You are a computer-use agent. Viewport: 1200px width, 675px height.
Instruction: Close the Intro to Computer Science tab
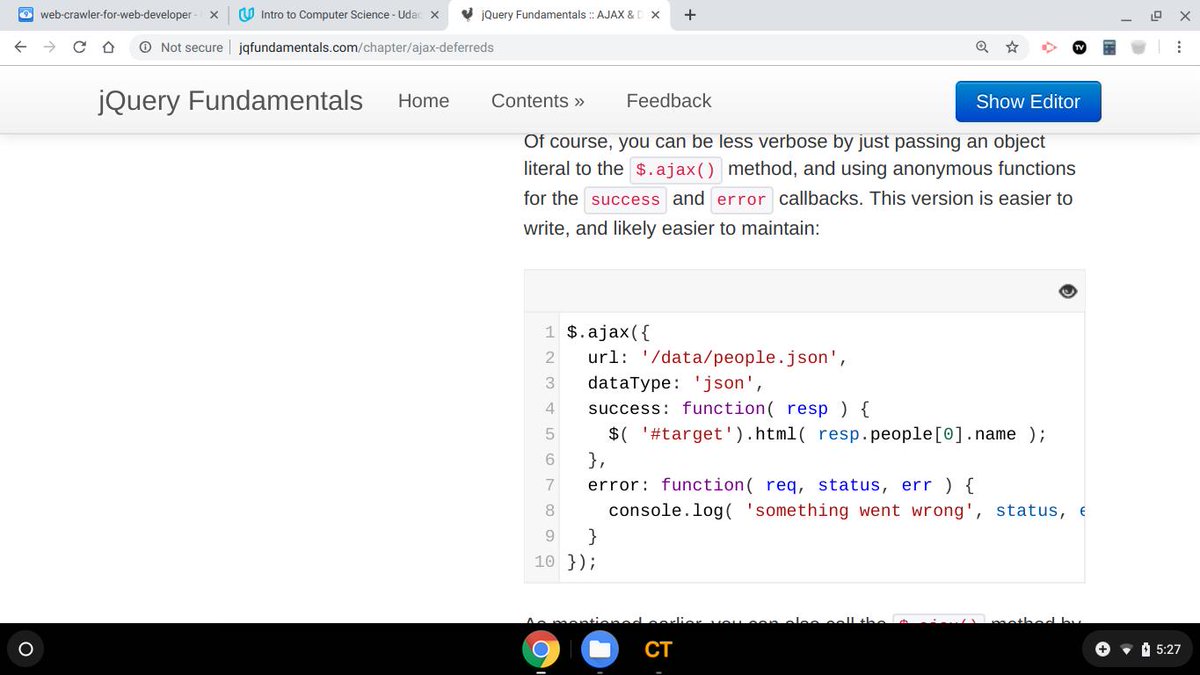coord(434,15)
